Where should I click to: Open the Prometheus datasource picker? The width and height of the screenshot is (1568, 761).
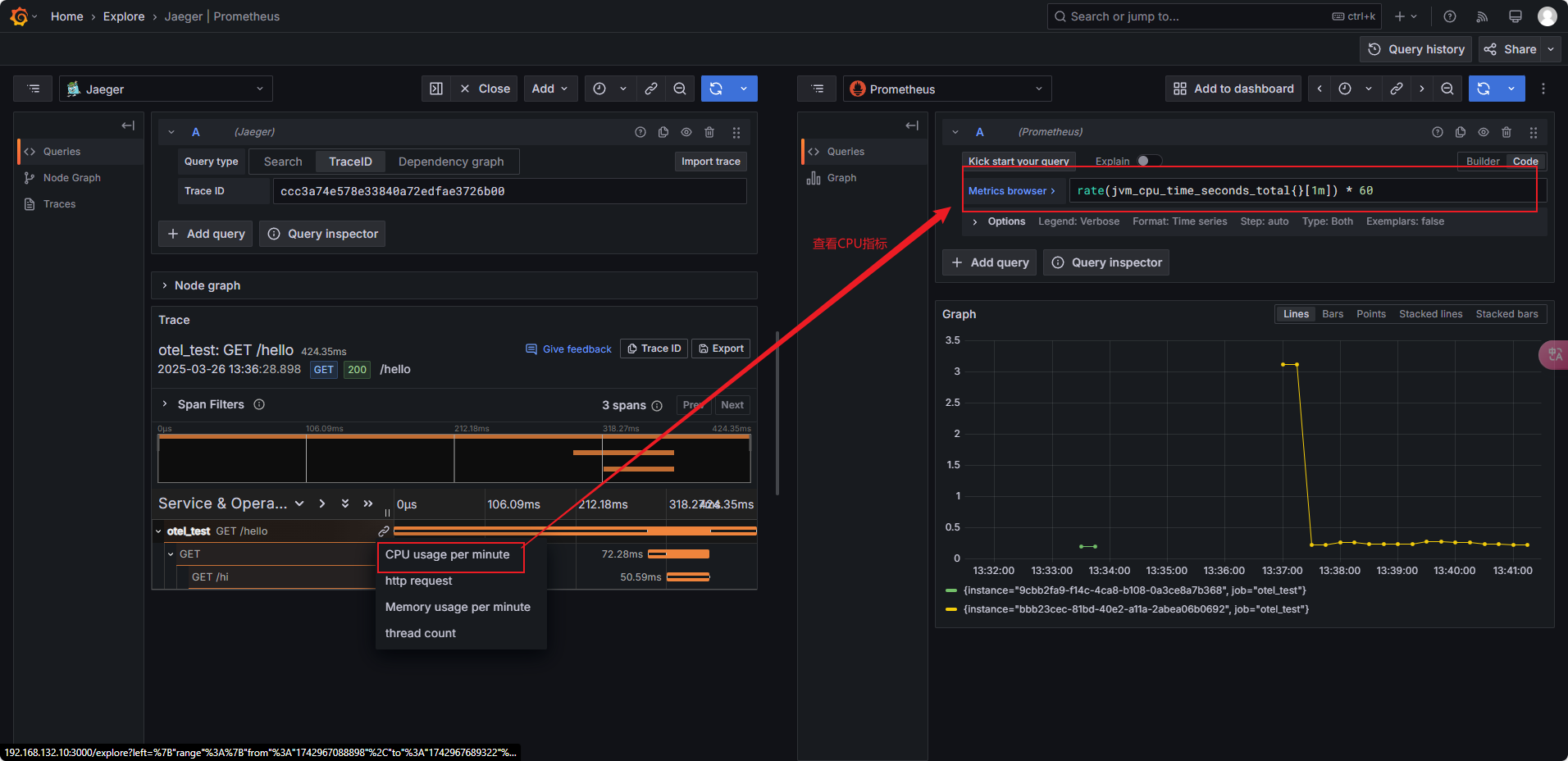[x=947, y=89]
